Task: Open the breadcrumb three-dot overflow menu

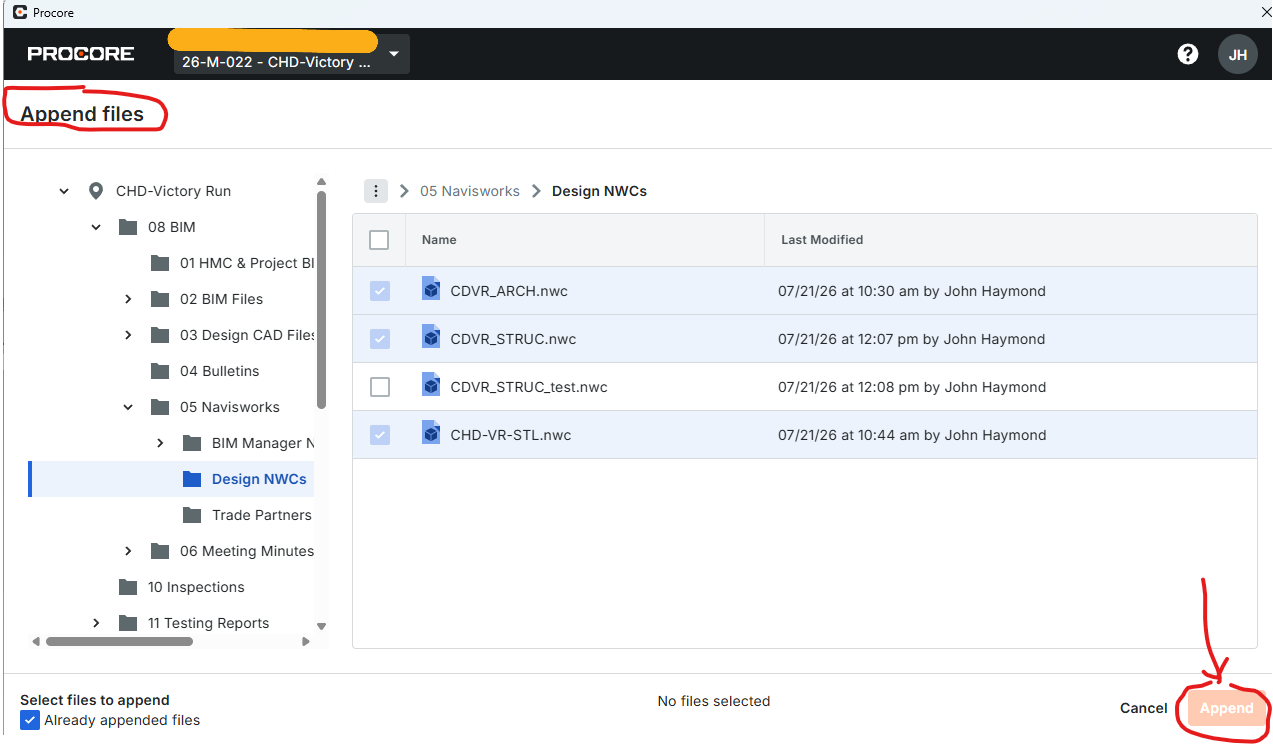Action: pos(375,191)
